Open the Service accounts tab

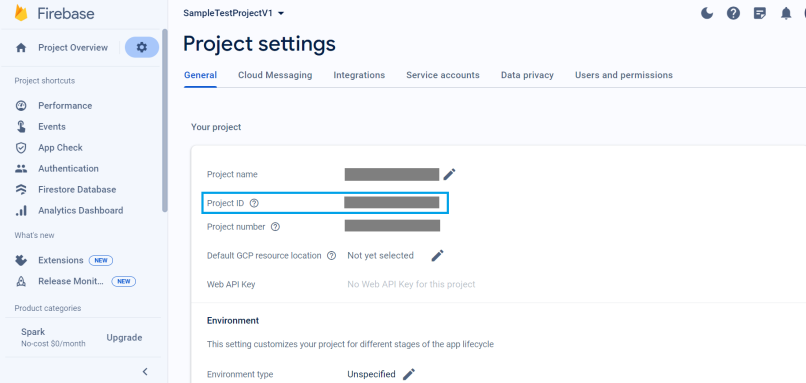443,75
